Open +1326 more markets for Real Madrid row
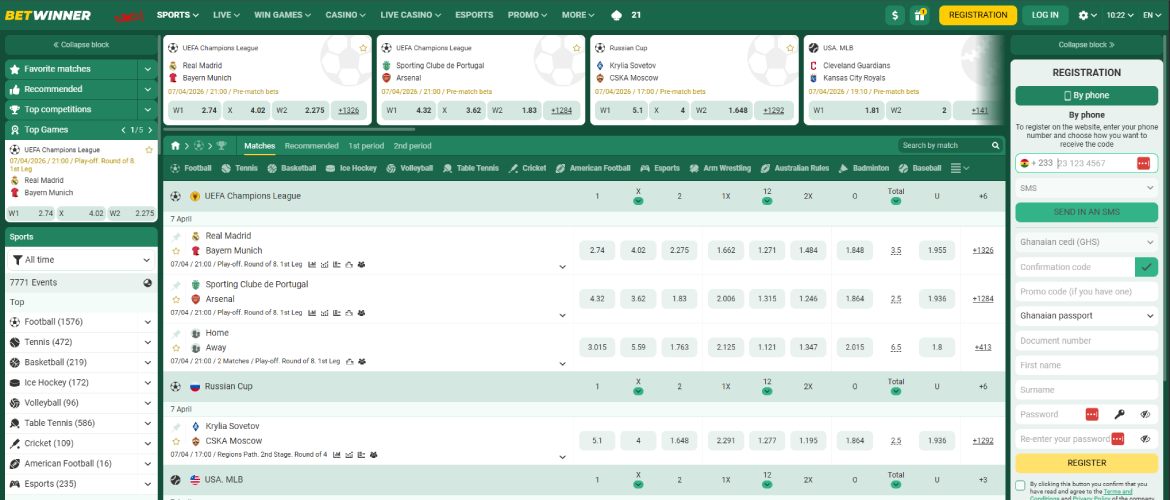Viewport: 1170px width, 500px height. 983,251
